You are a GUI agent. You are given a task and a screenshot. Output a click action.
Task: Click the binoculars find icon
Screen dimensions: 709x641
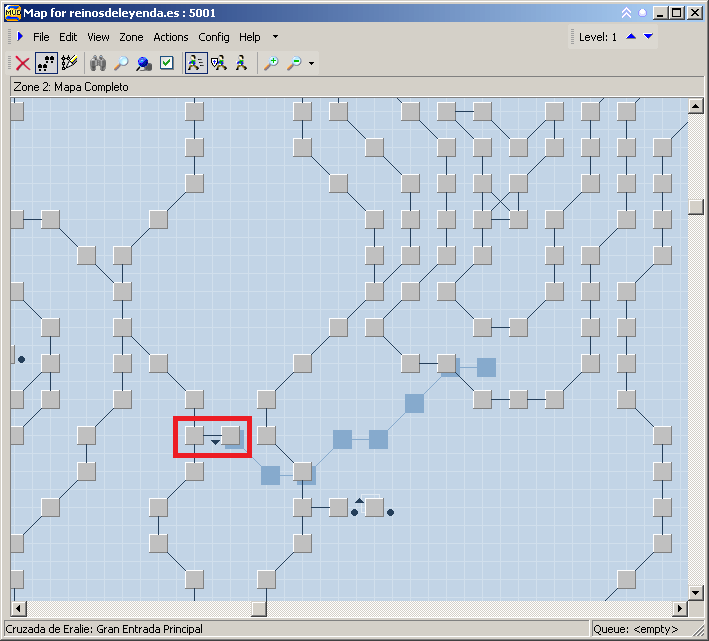(98, 63)
